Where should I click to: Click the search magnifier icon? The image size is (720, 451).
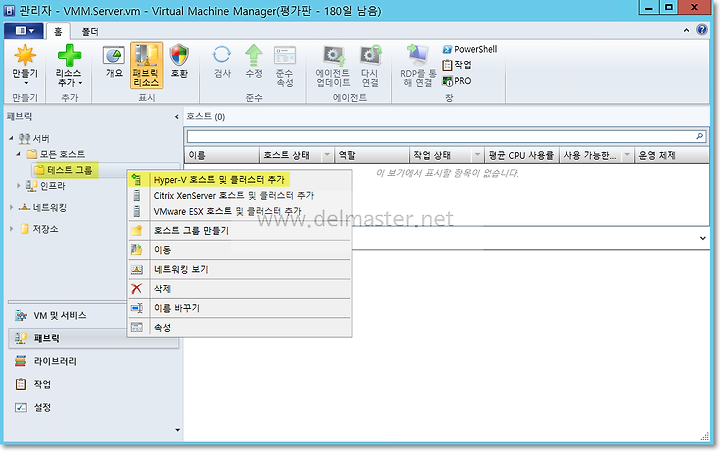coord(699,136)
